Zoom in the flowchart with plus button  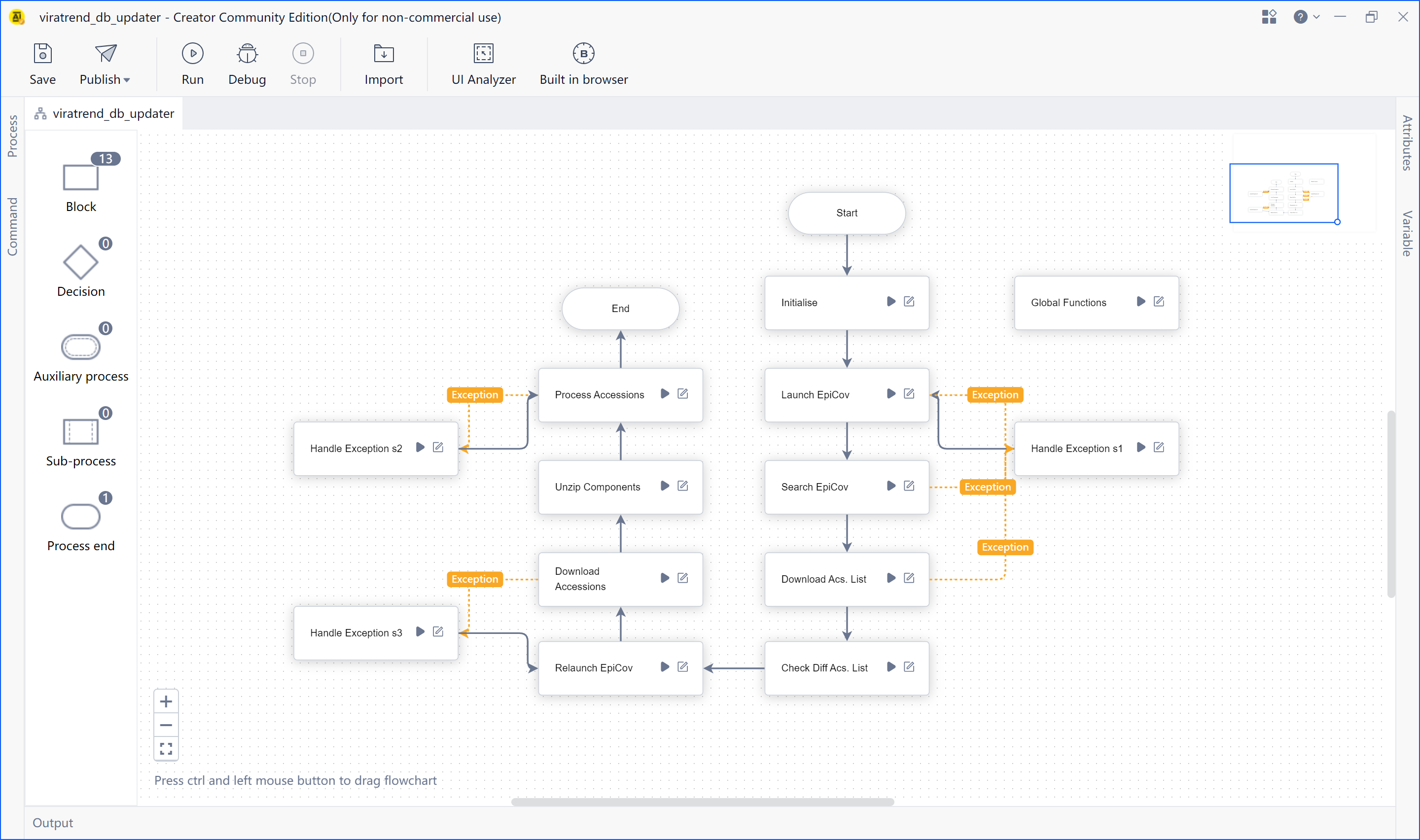pos(166,702)
